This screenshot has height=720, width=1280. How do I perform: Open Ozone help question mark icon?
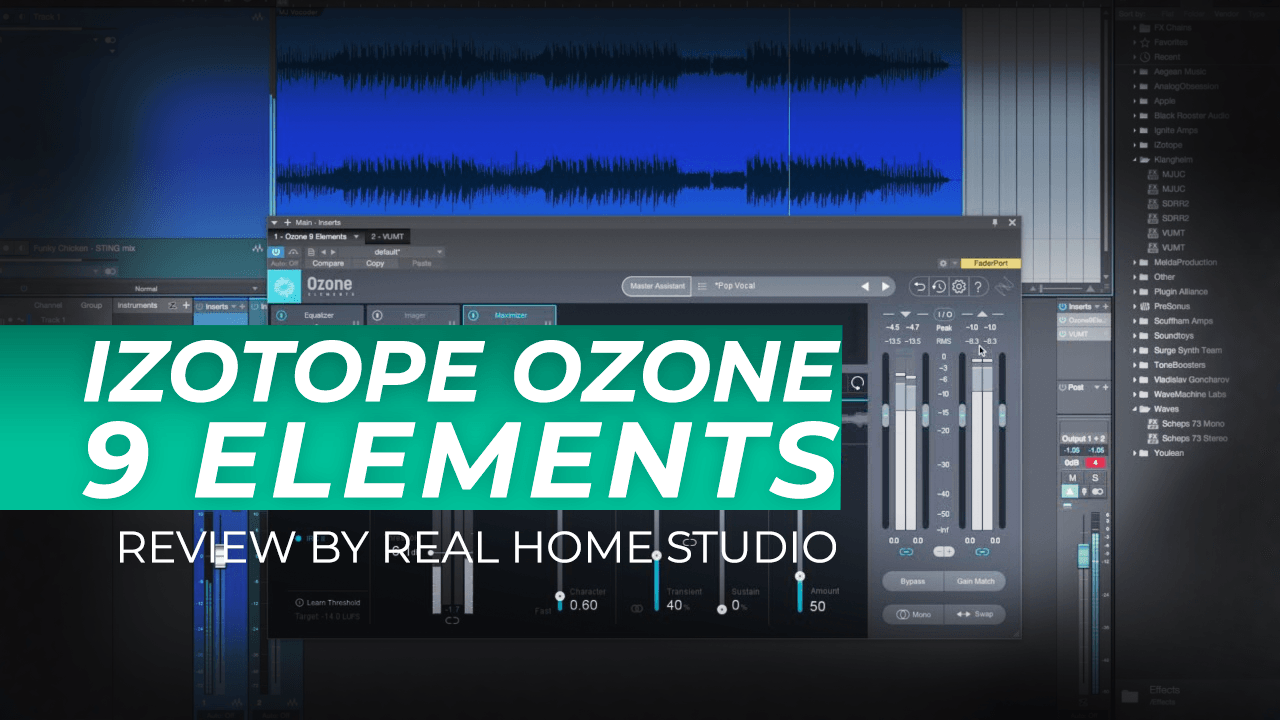coord(979,287)
